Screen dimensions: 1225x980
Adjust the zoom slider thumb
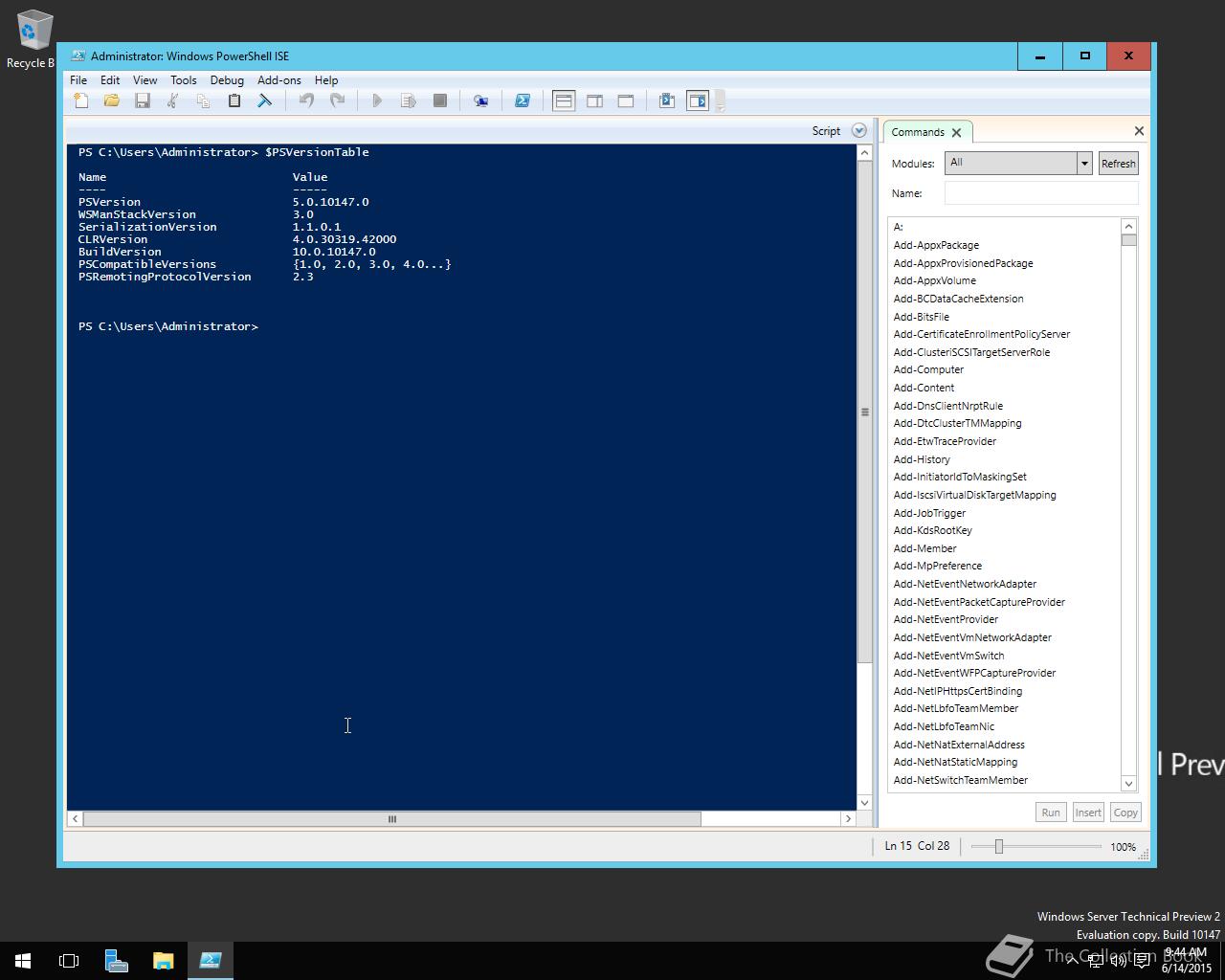tap(998, 846)
